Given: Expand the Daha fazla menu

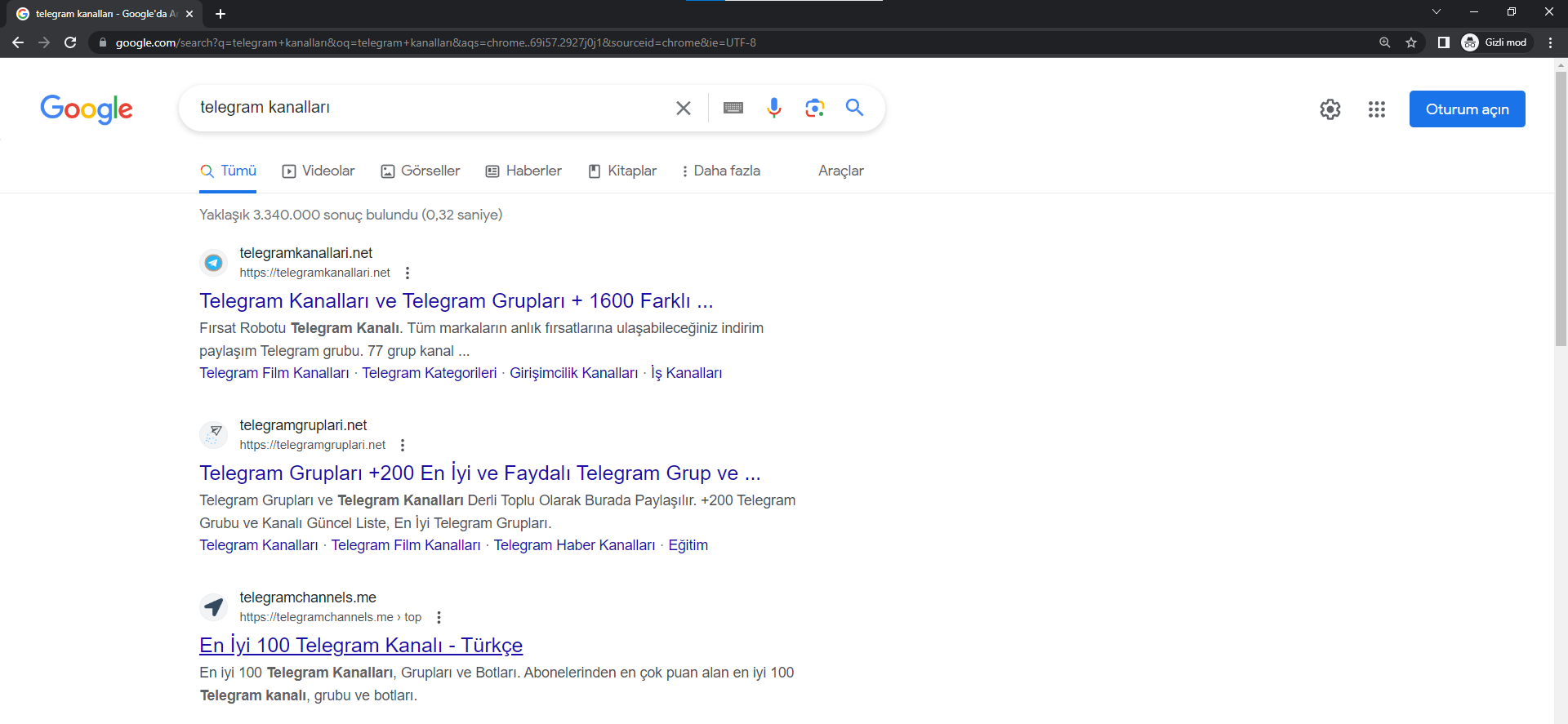Looking at the screenshot, I should tap(721, 171).
